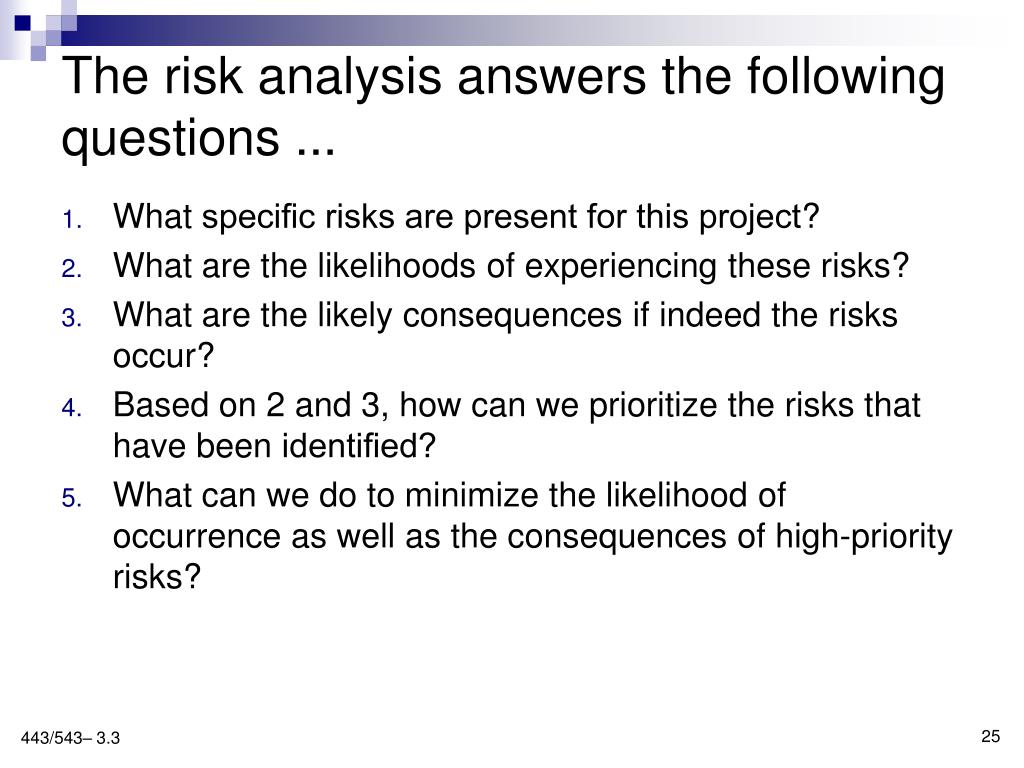Click the '443/543– 3.3' footer label

coord(71,739)
